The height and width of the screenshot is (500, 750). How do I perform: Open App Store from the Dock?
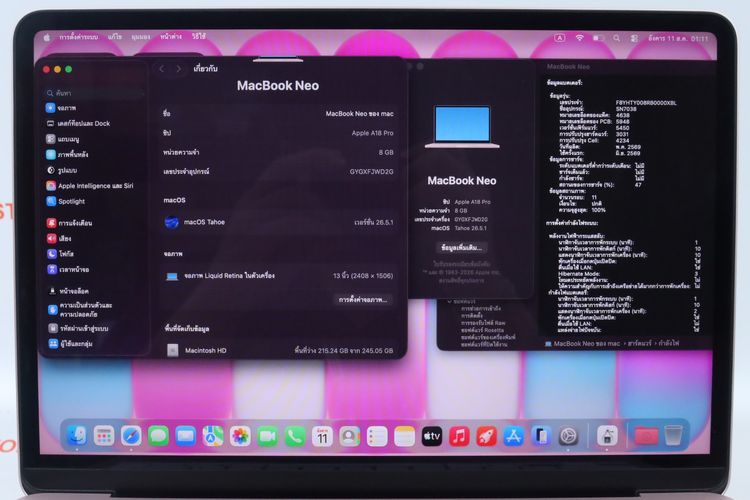tap(513, 436)
